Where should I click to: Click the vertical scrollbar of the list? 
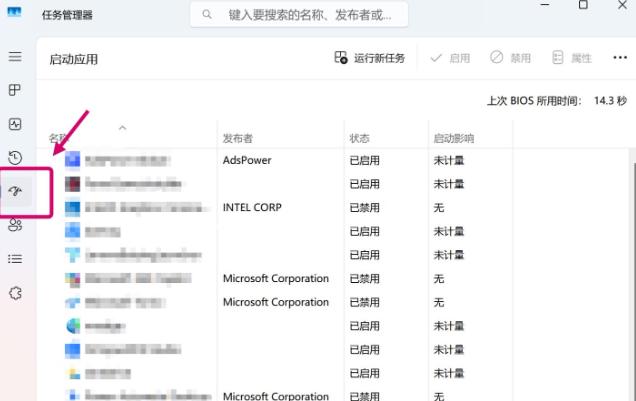(630, 250)
